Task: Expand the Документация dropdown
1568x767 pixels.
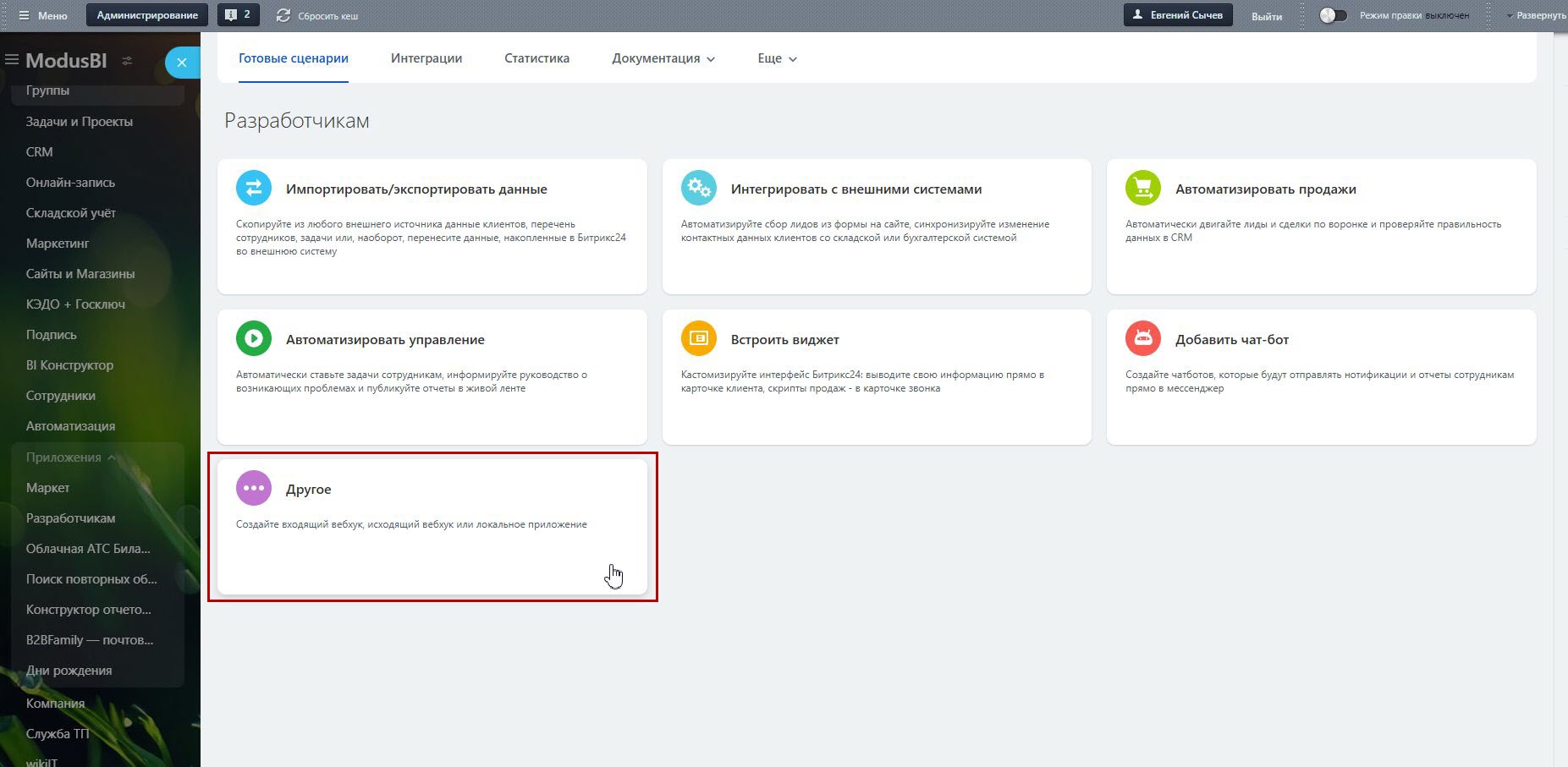Action: click(x=663, y=58)
